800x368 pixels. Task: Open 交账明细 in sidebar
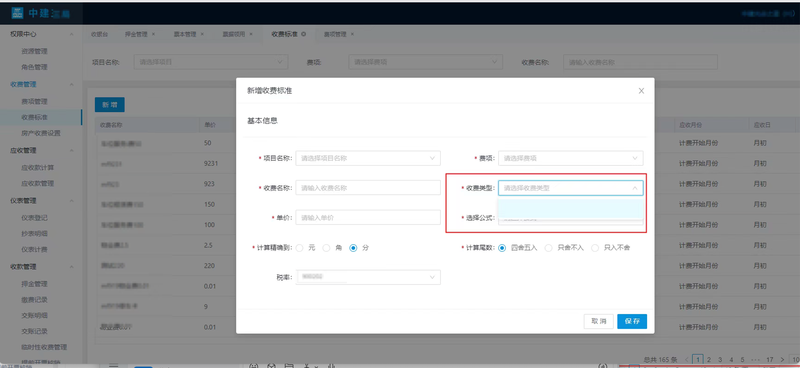[34, 315]
